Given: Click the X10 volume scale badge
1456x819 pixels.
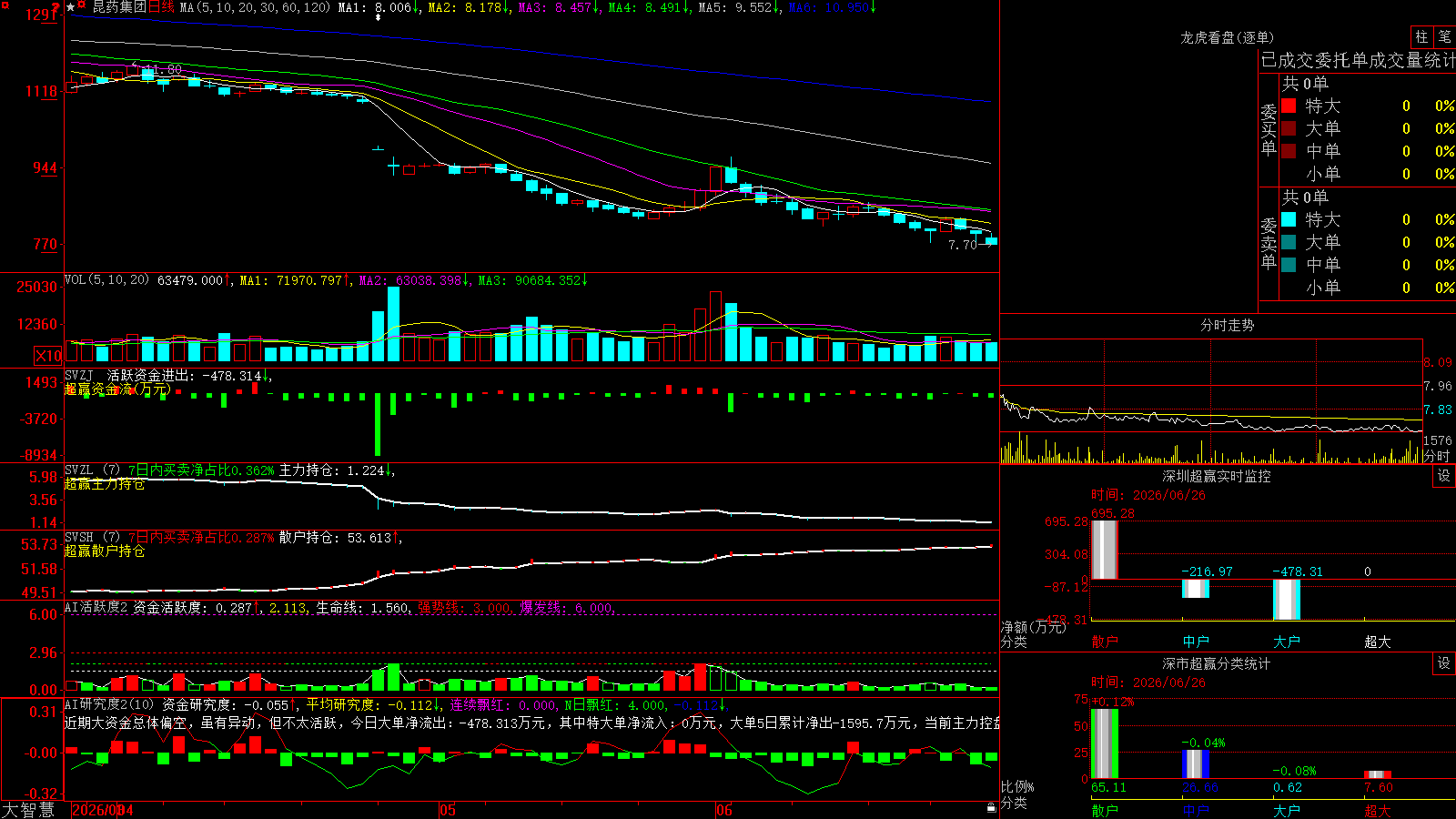Looking at the screenshot, I should click(48, 356).
